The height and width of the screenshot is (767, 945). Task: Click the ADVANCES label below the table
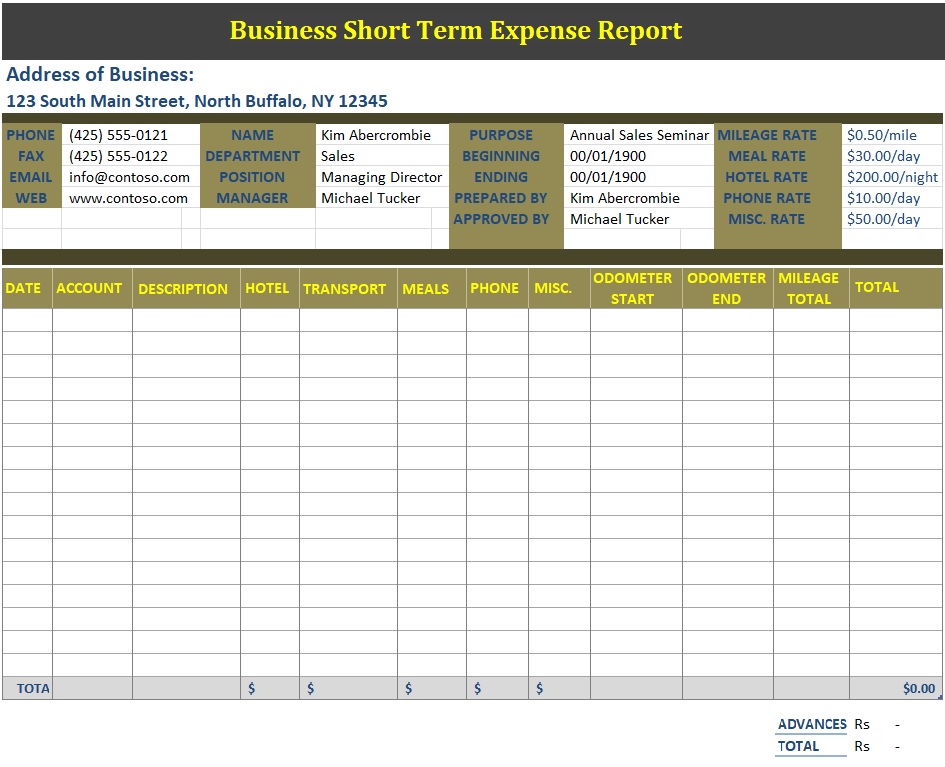pyautogui.click(x=812, y=724)
